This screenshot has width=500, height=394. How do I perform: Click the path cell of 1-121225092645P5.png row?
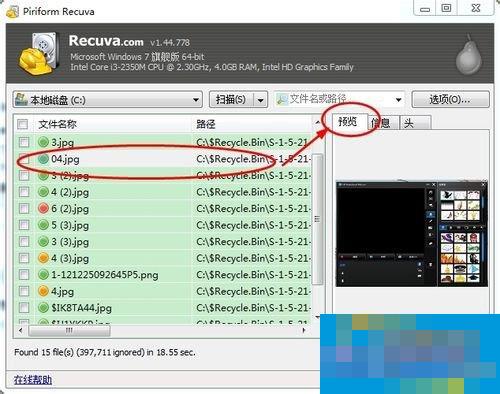pyautogui.click(x=253, y=275)
